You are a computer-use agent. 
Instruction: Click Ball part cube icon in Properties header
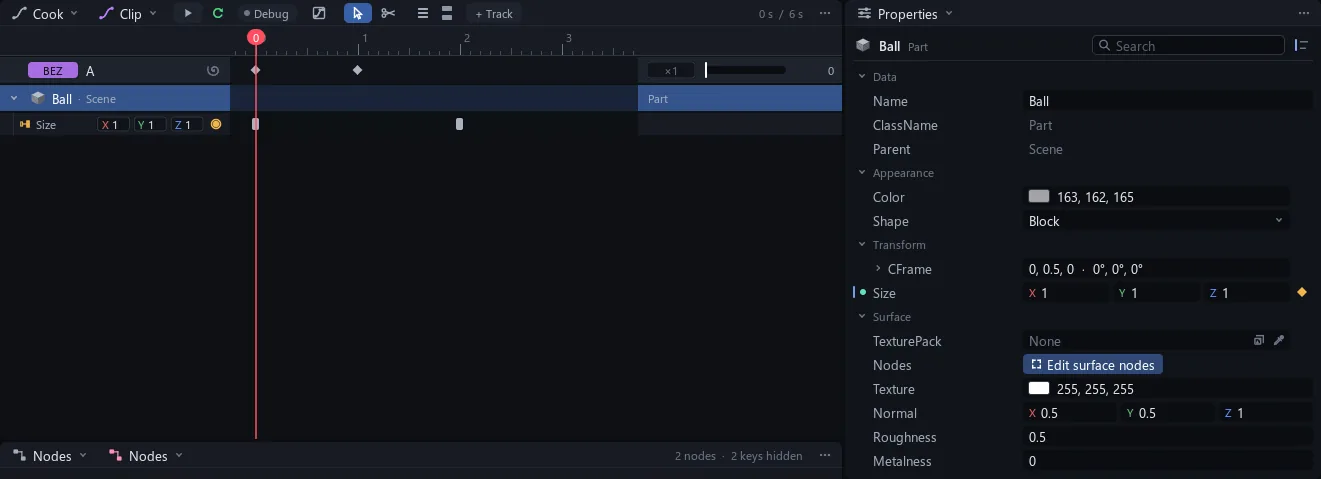(x=863, y=46)
